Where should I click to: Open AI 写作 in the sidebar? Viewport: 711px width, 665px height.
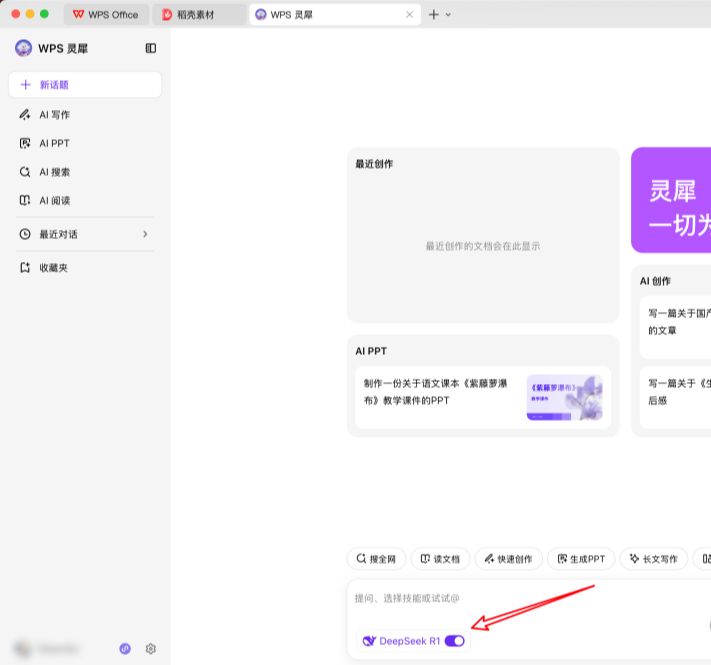(x=85, y=115)
